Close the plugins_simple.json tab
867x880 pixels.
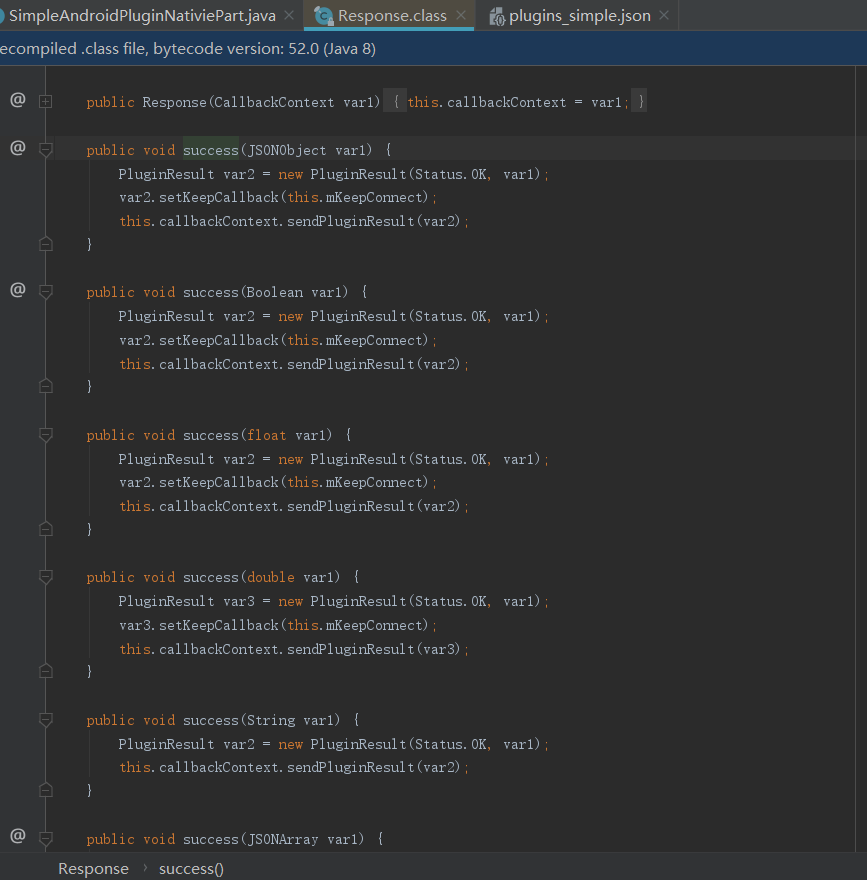click(x=664, y=16)
